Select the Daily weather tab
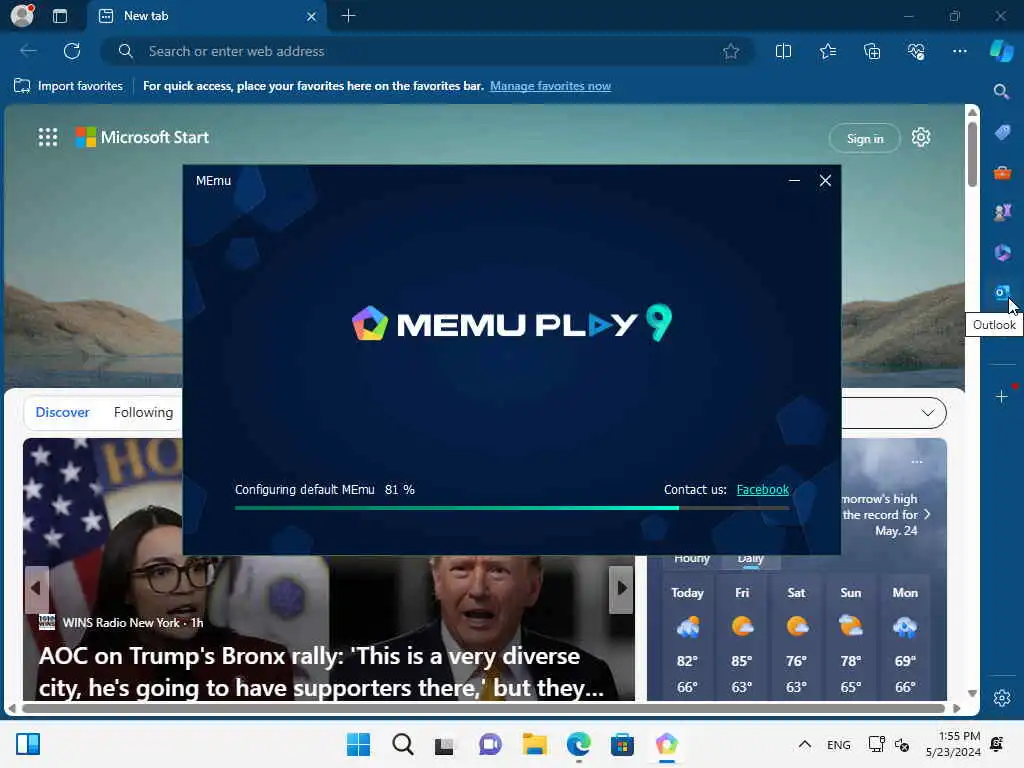 (750, 559)
